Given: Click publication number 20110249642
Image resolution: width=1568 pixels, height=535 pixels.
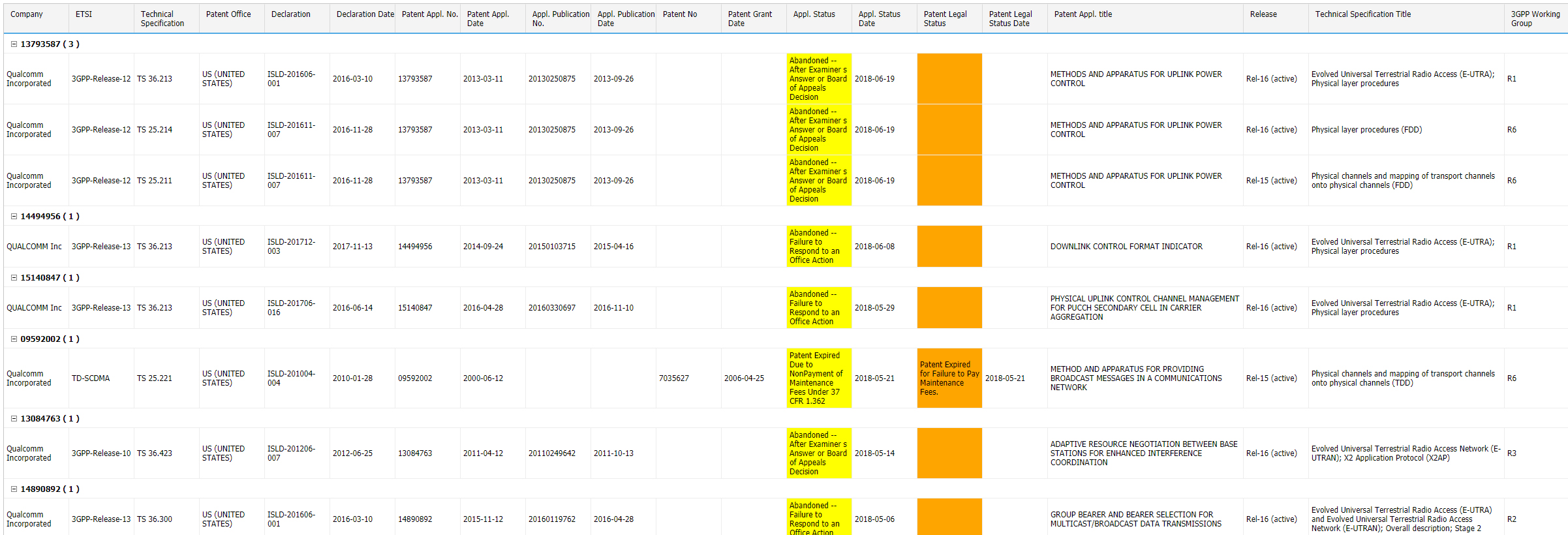Looking at the screenshot, I should (552, 453).
